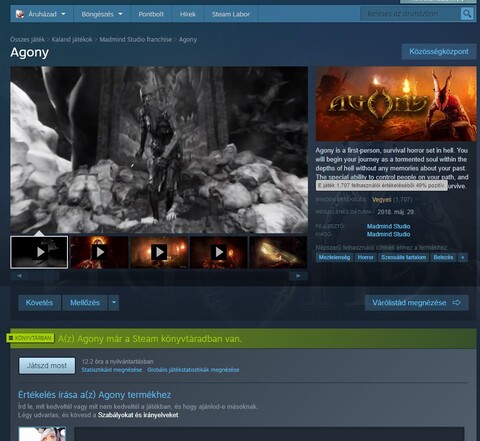Viewport: 480px width, 441px height.
Task: Click the Követés button
Action: (x=39, y=303)
